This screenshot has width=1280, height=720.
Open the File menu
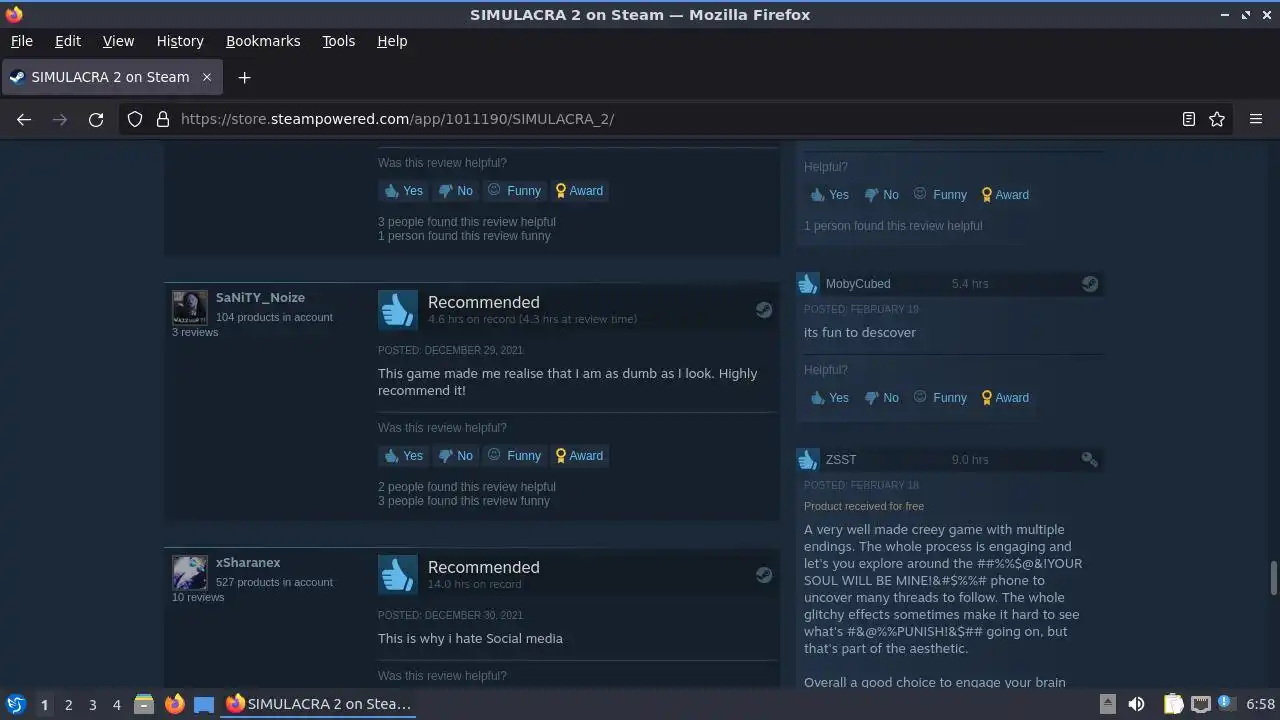click(21, 41)
